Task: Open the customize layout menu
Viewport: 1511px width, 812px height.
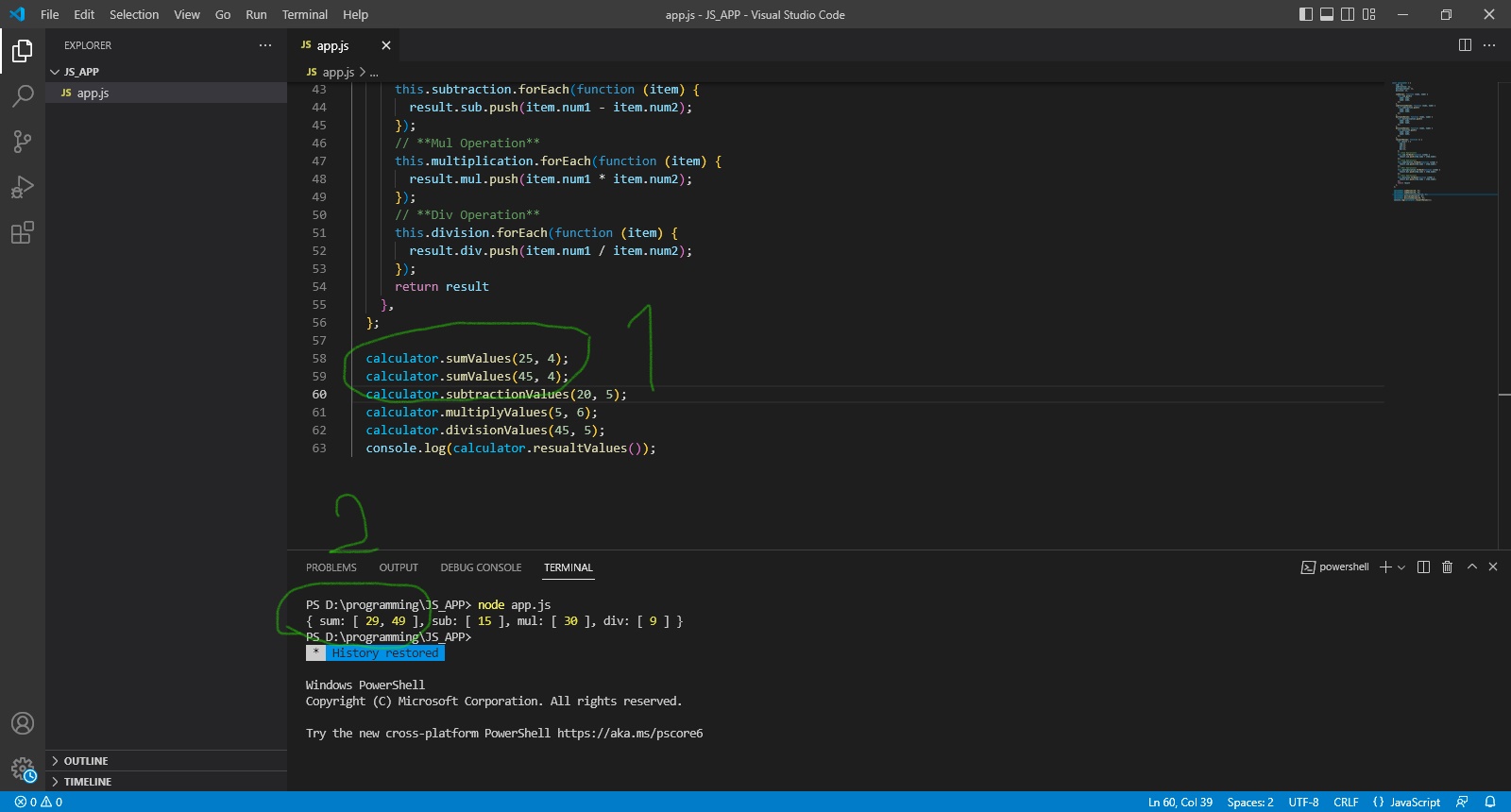Action: (1369, 14)
